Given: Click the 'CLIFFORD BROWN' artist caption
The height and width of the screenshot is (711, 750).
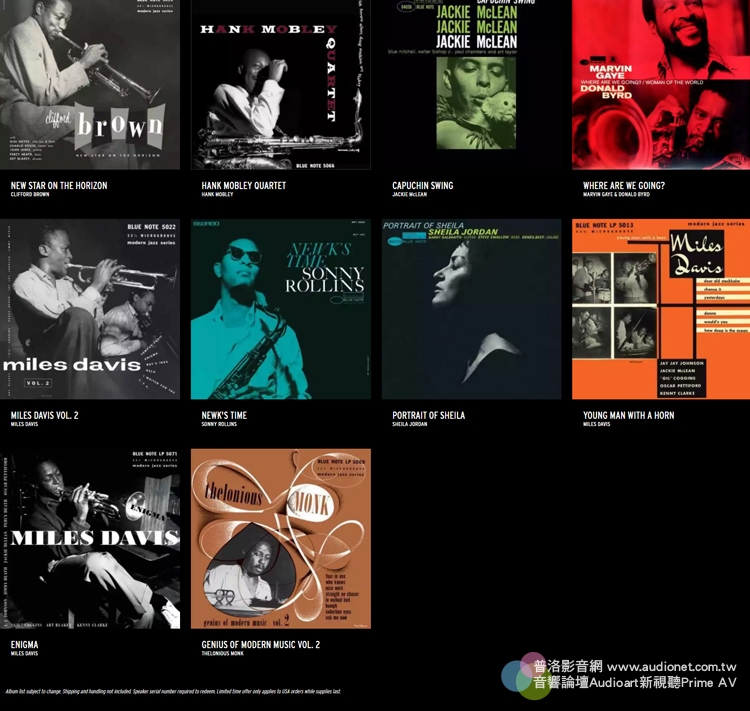Looking at the screenshot, I should pyautogui.click(x=30, y=194).
